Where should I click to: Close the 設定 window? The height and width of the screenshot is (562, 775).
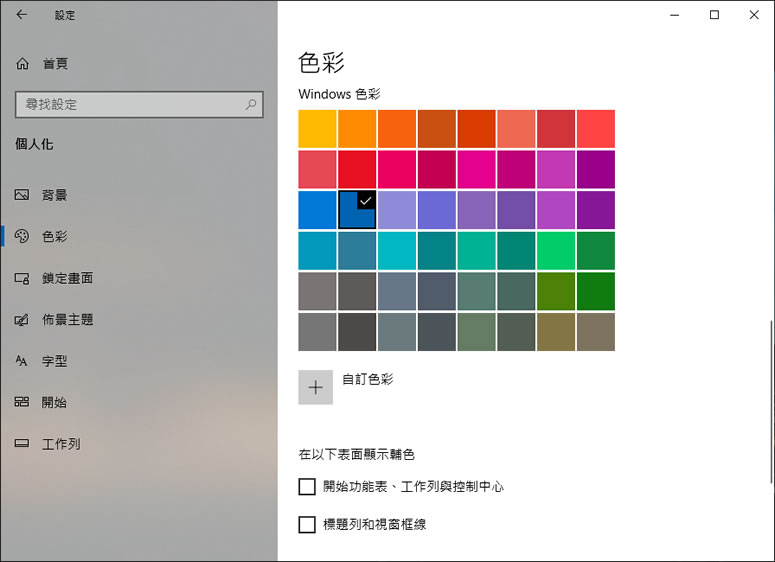(x=754, y=15)
